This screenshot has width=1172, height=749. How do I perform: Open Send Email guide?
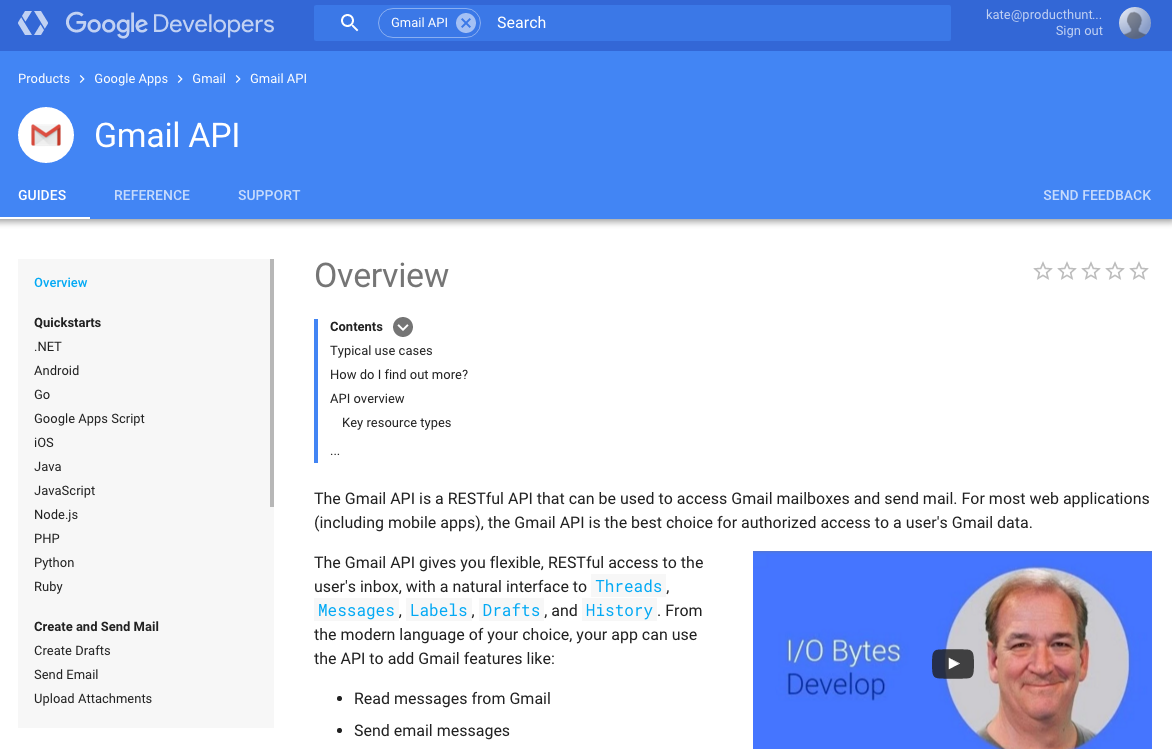pyautogui.click(x=66, y=674)
